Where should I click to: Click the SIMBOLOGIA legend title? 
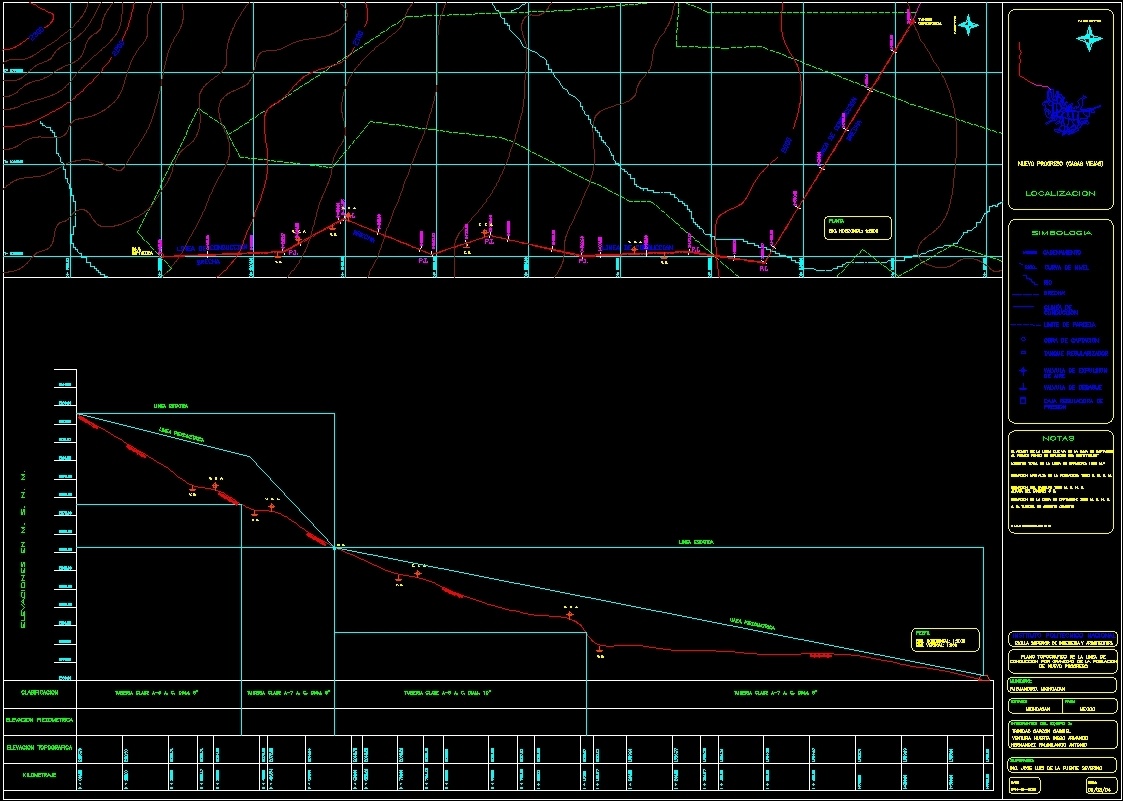[1060, 232]
